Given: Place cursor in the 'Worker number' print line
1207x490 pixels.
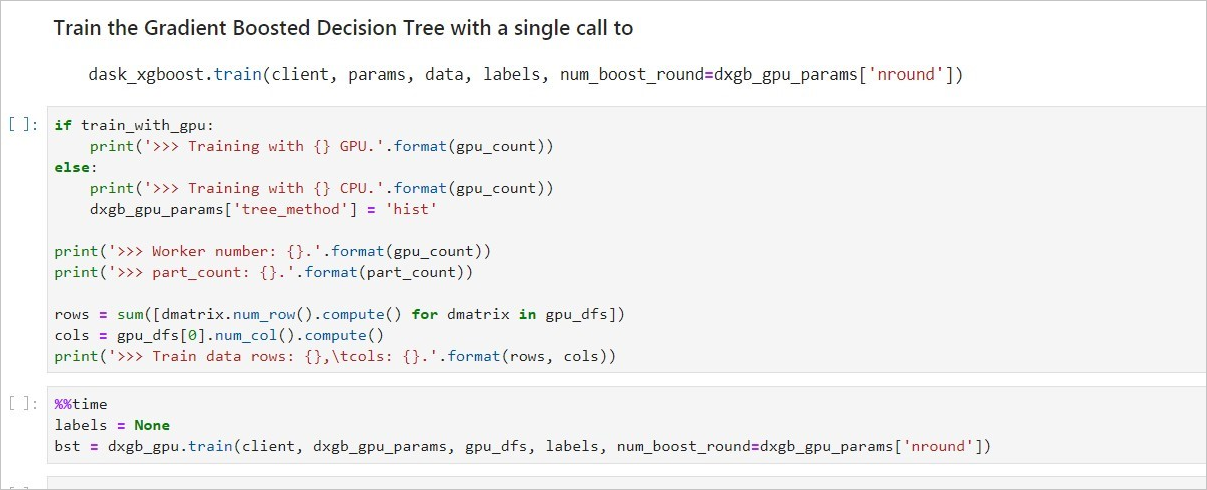Looking at the screenshot, I should click(x=272, y=251).
